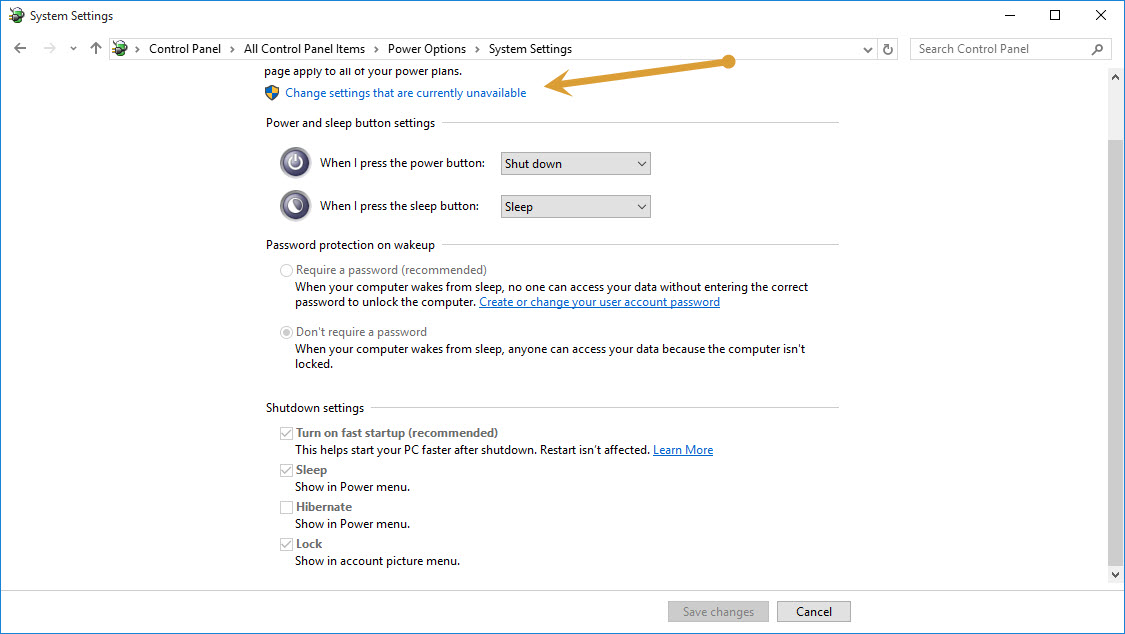The image size is (1125, 634).
Task: Close the System Settings window
Action: tap(1101, 15)
